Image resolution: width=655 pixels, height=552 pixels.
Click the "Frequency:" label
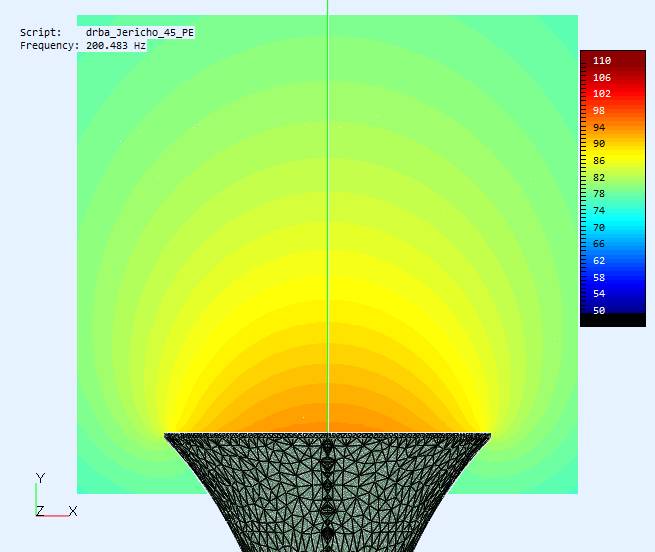click(x=49, y=46)
